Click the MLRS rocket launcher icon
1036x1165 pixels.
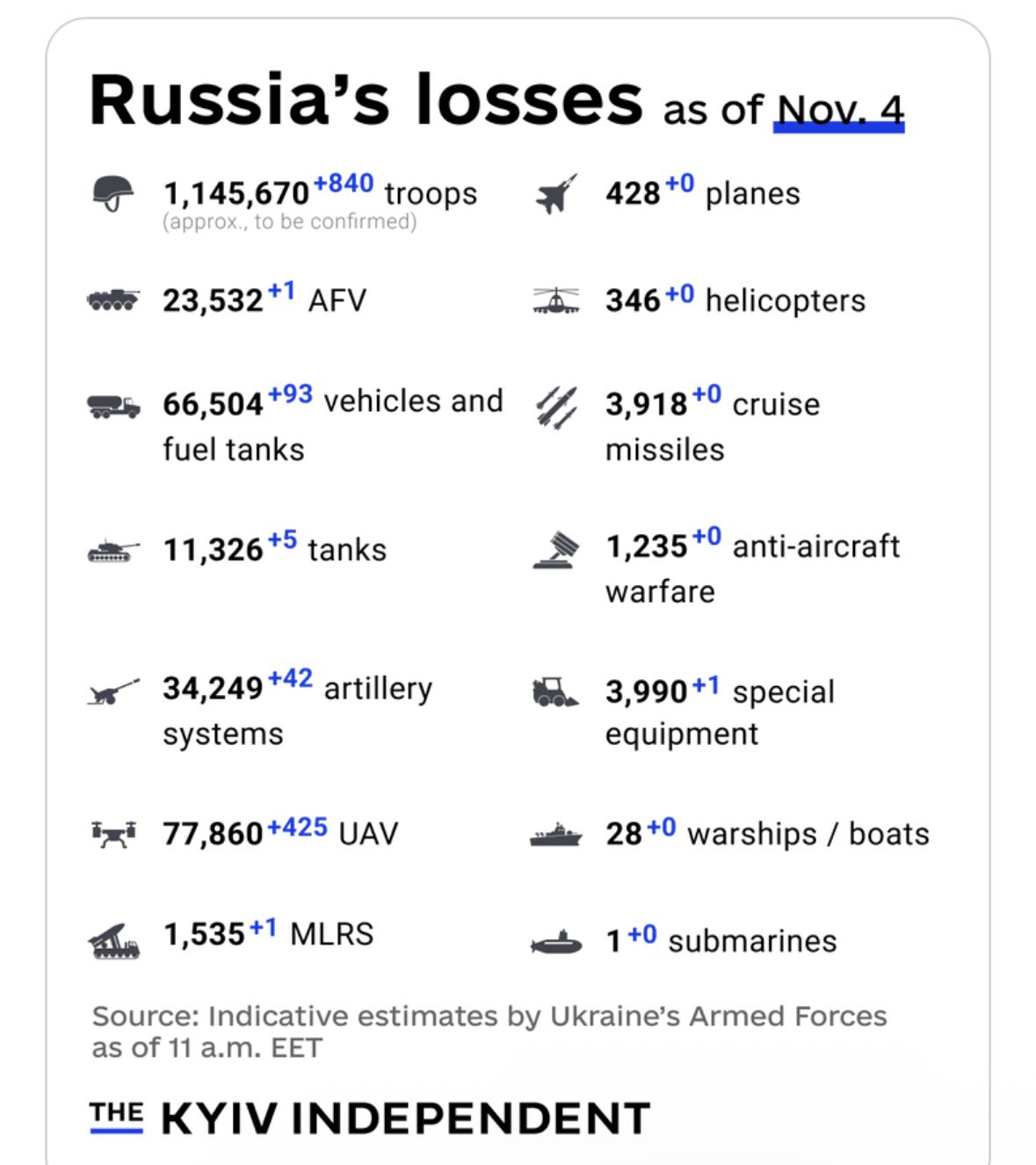coord(113,940)
